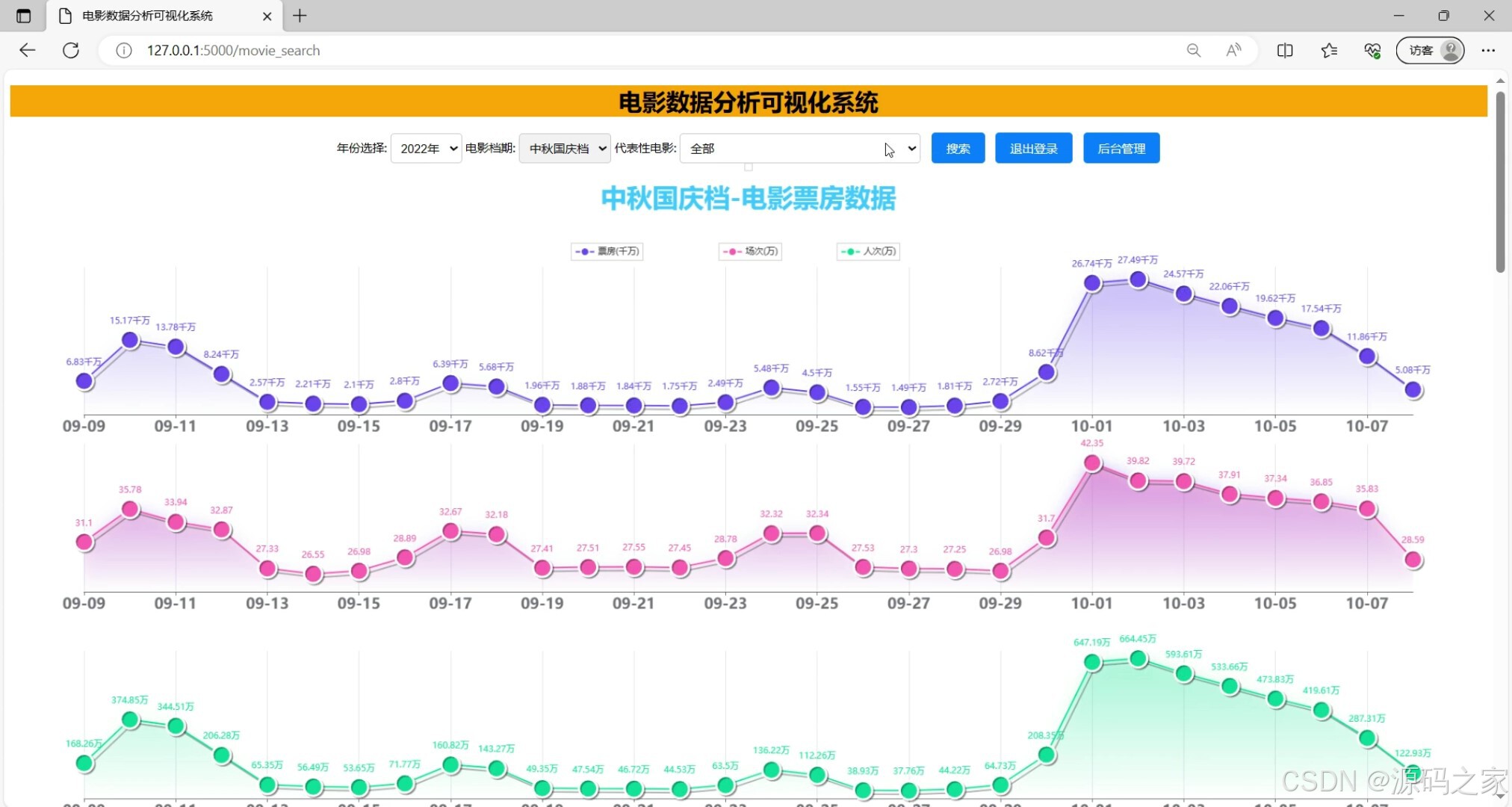This screenshot has height=807, width=1512.
Task: Click inside the address bar
Action: coord(523,50)
